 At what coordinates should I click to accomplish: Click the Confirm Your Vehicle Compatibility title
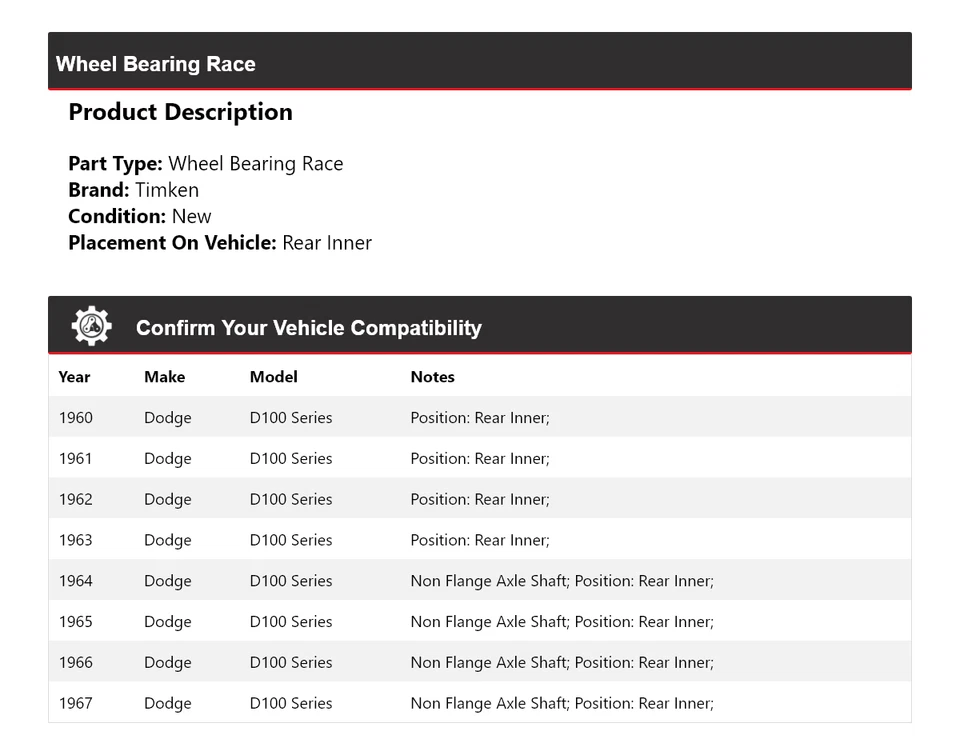[x=308, y=328]
